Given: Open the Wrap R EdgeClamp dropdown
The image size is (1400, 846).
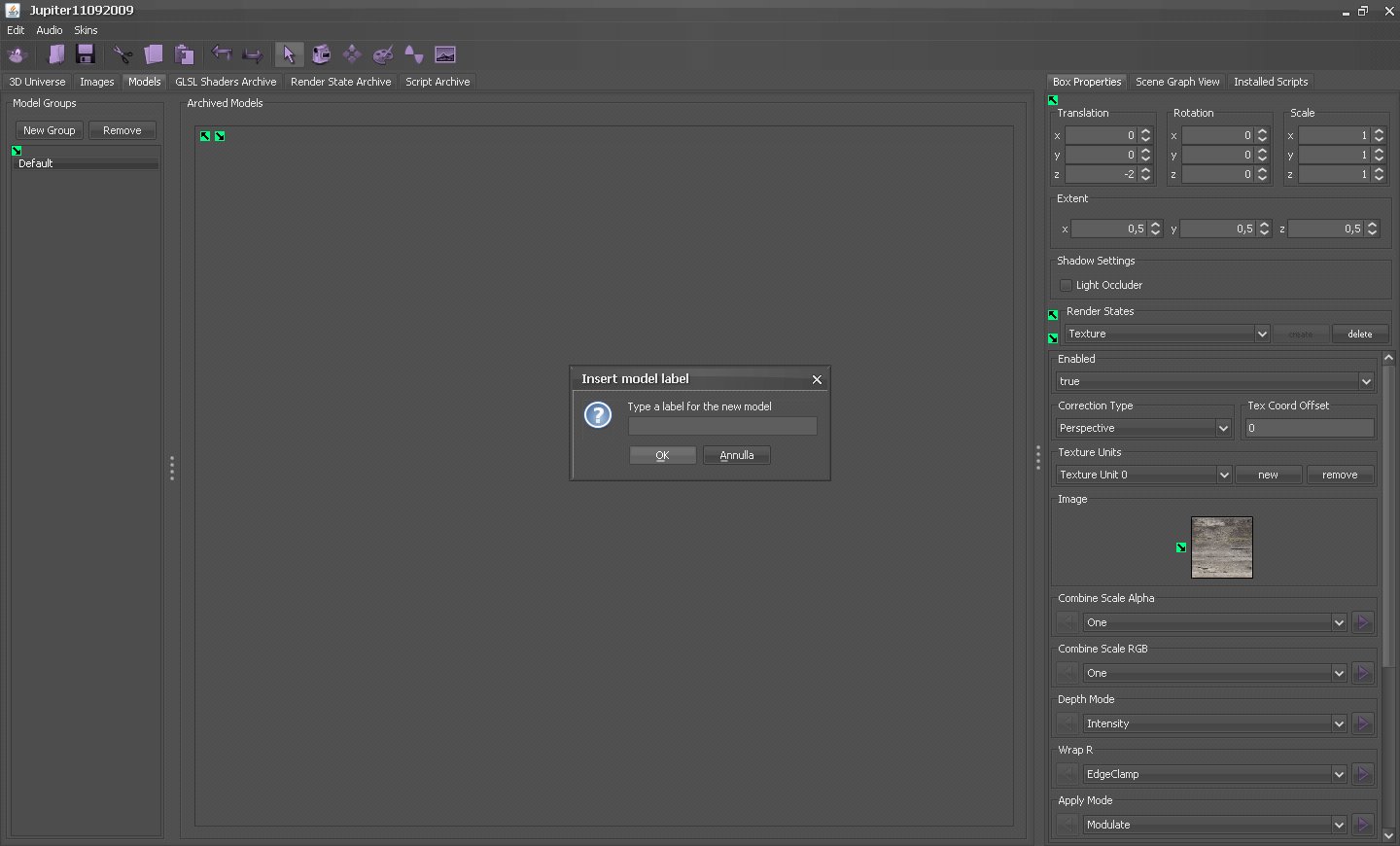Looking at the screenshot, I should (1214, 774).
